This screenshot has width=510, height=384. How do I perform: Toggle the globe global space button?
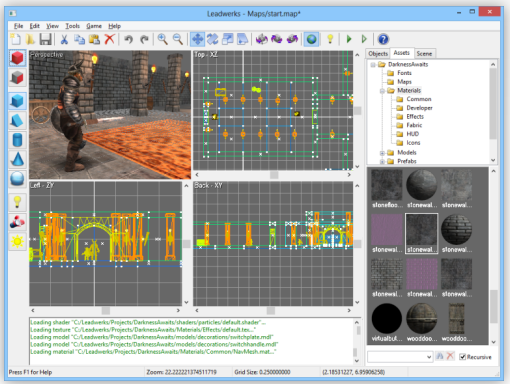(x=311, y=39)
